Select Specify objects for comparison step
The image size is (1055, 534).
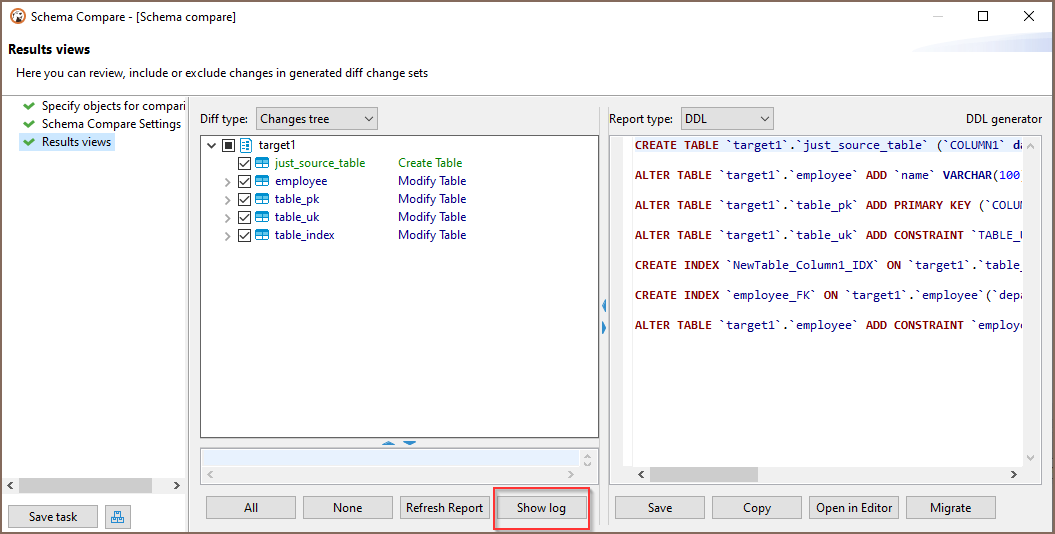tap(113, 106)
